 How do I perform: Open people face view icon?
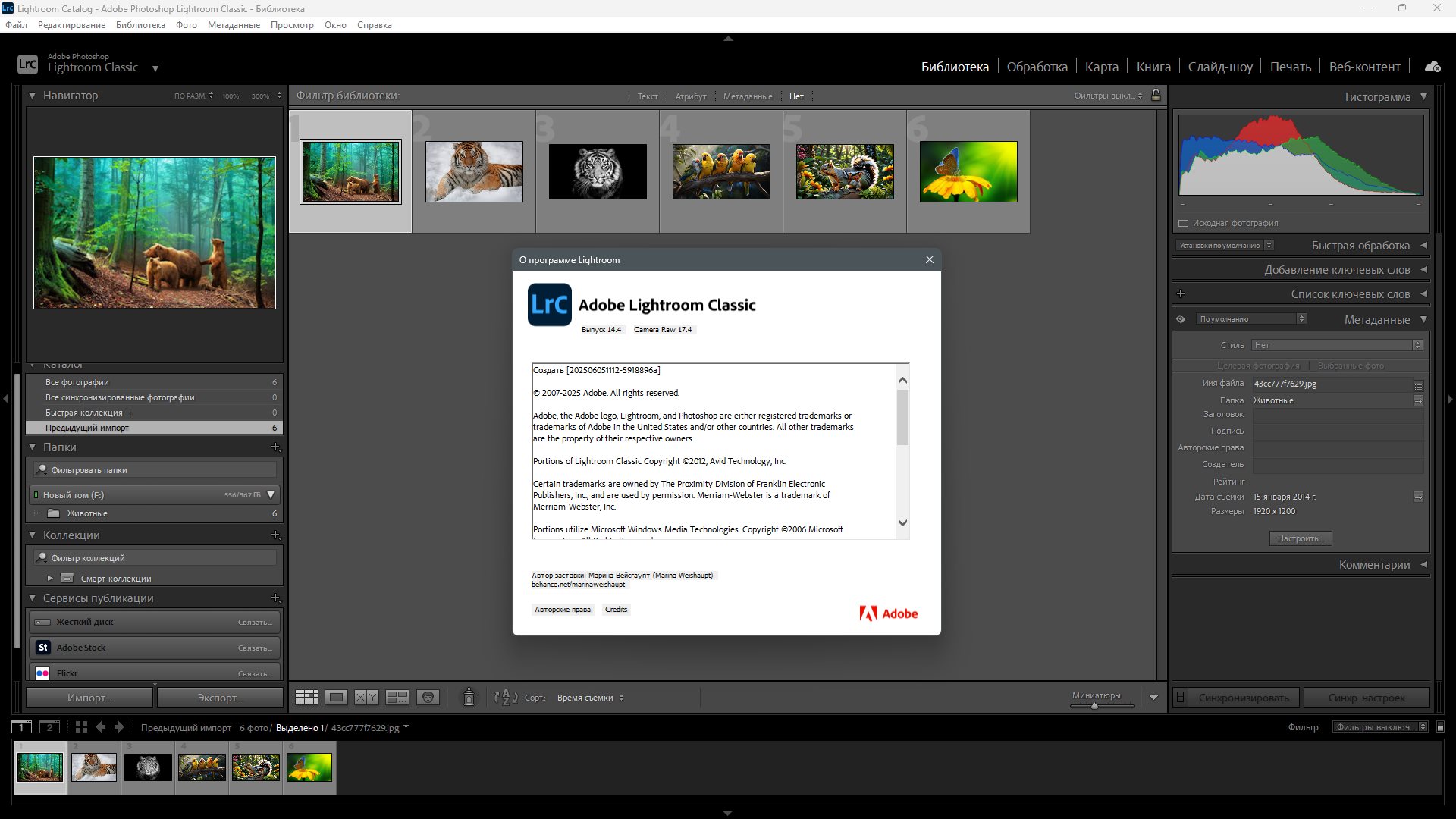(x=428, y=698)
